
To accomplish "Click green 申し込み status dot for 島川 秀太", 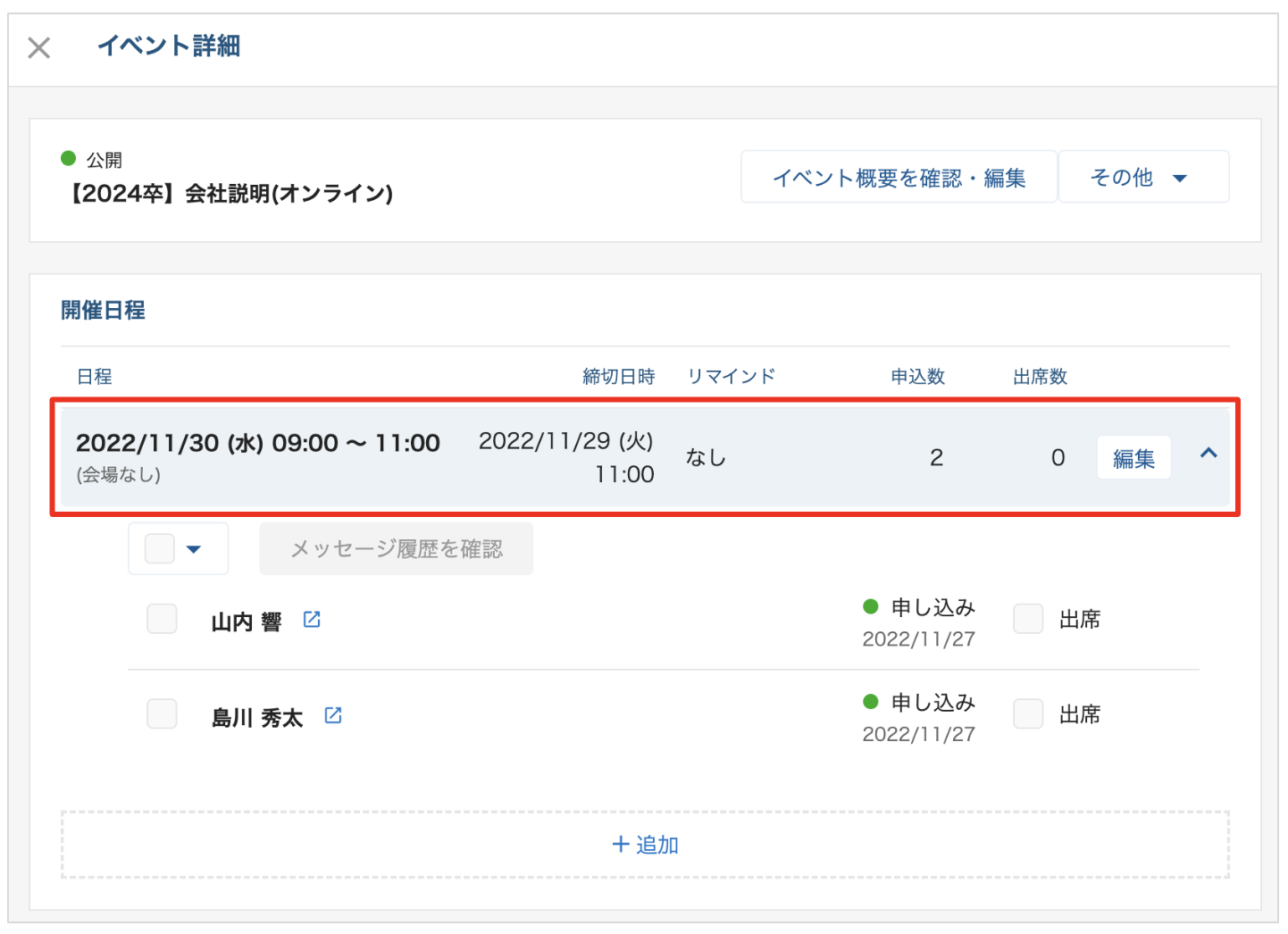I will pyautogui.click(x=871, y=702).
